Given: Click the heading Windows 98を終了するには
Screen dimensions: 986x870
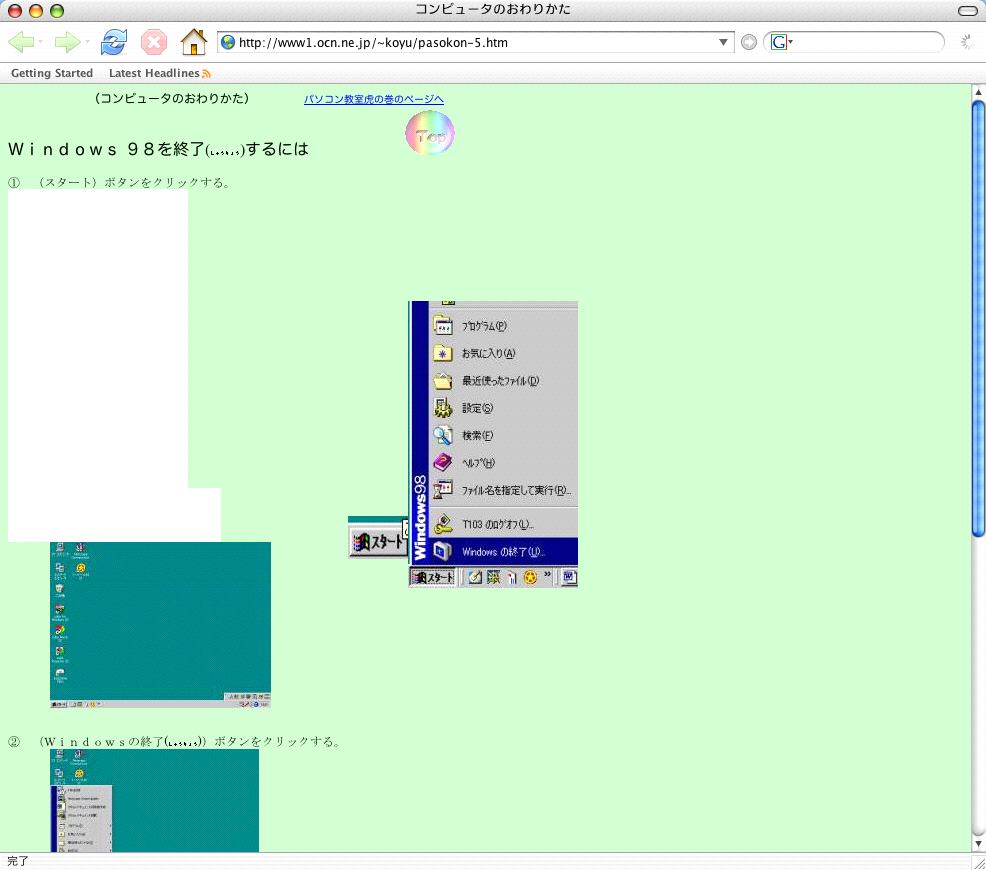Looking at the screenshot, I should 158,150.
